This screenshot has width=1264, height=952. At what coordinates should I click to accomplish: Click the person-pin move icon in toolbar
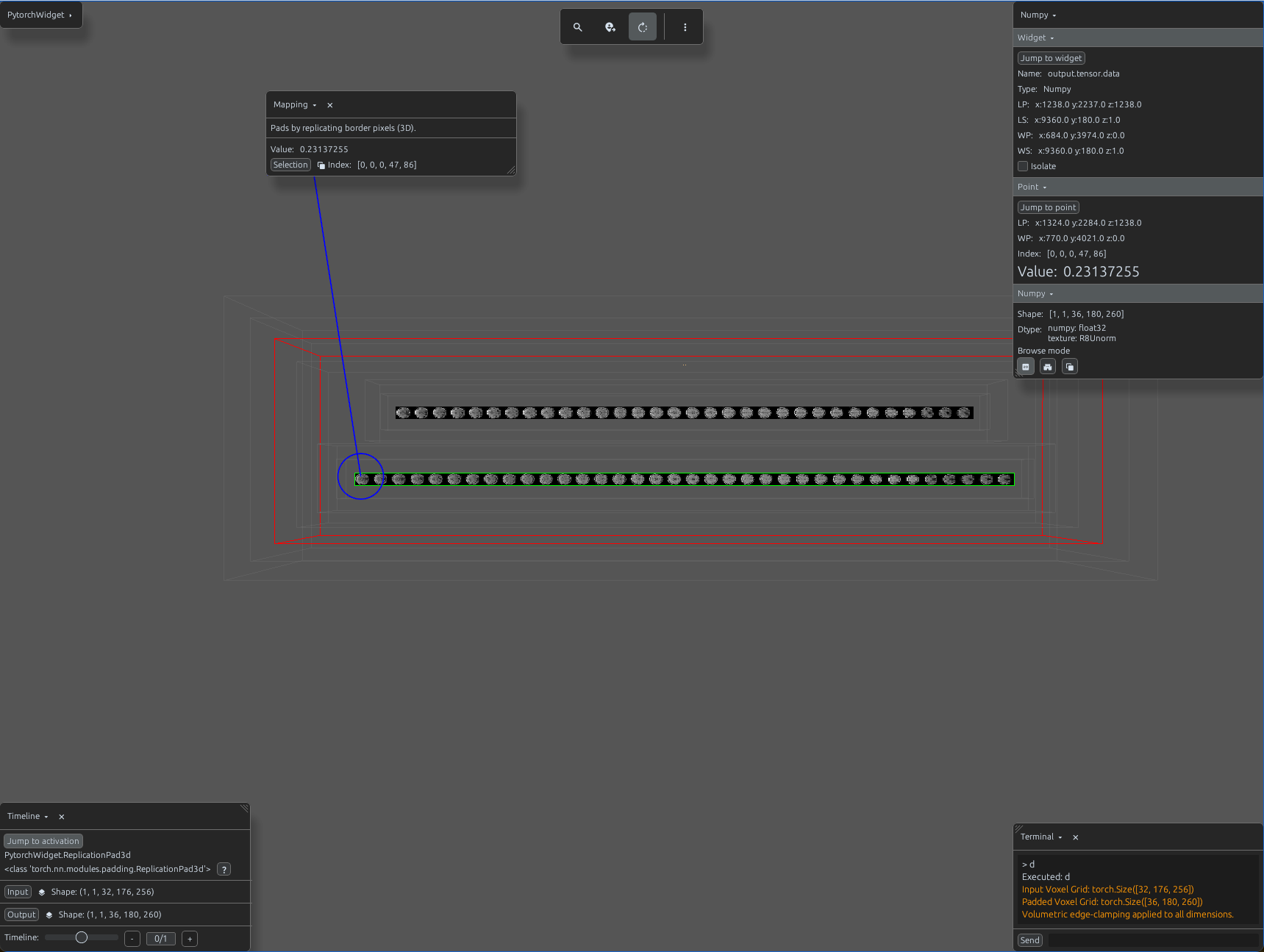610,27
